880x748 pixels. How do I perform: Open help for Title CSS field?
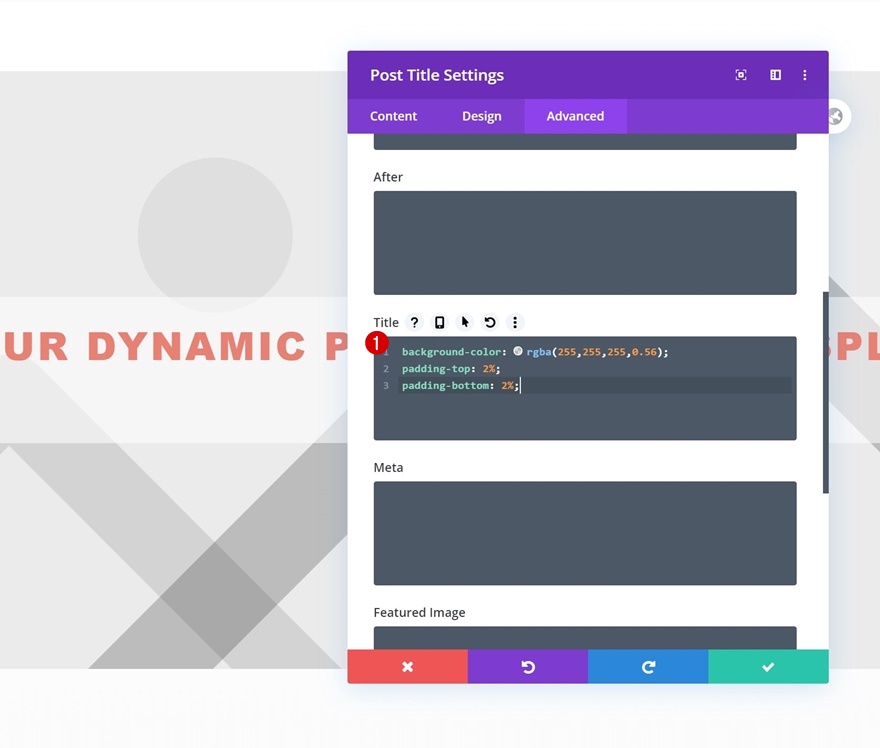click(414, 322)
